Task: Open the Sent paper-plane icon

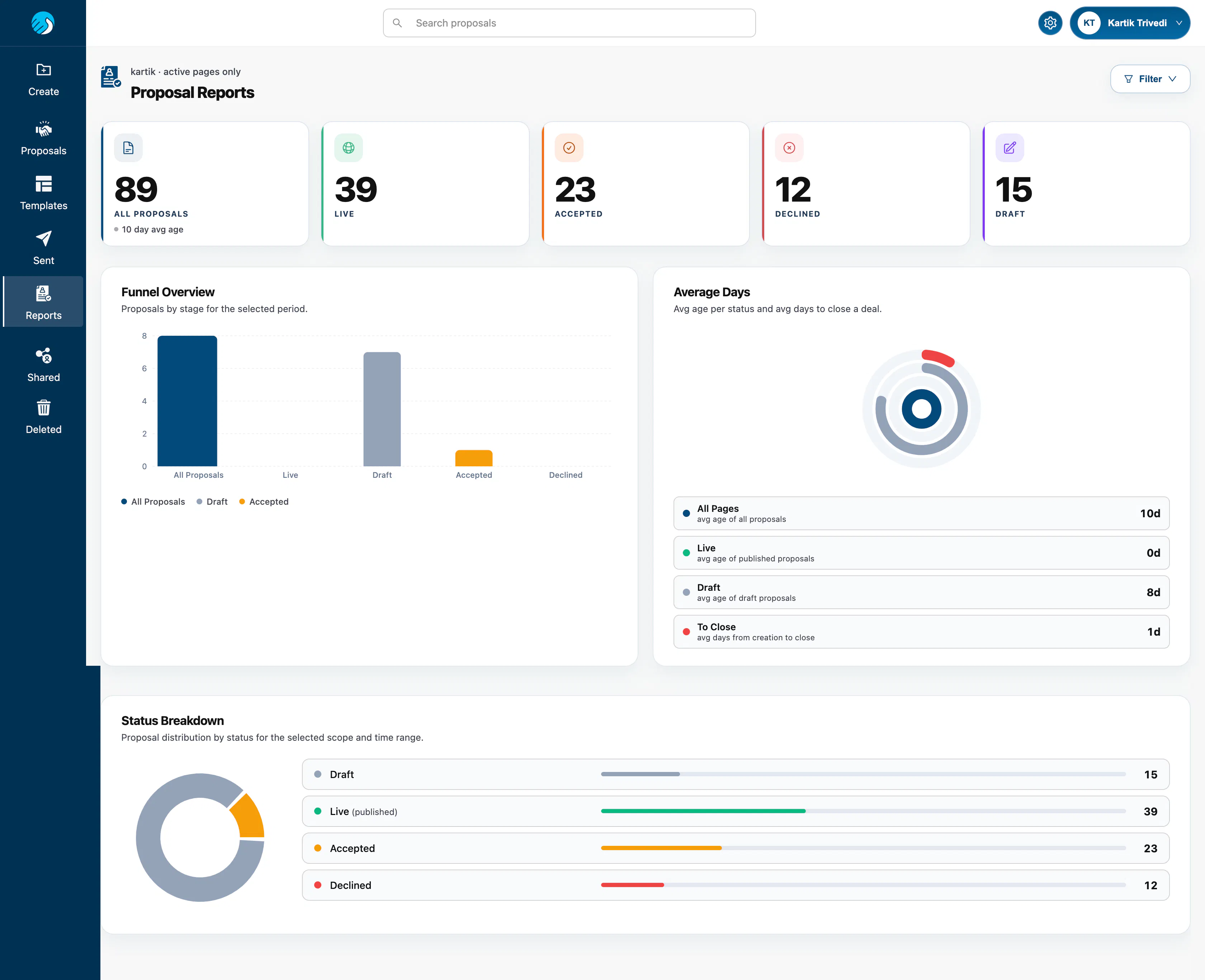Action: point(43,239)
